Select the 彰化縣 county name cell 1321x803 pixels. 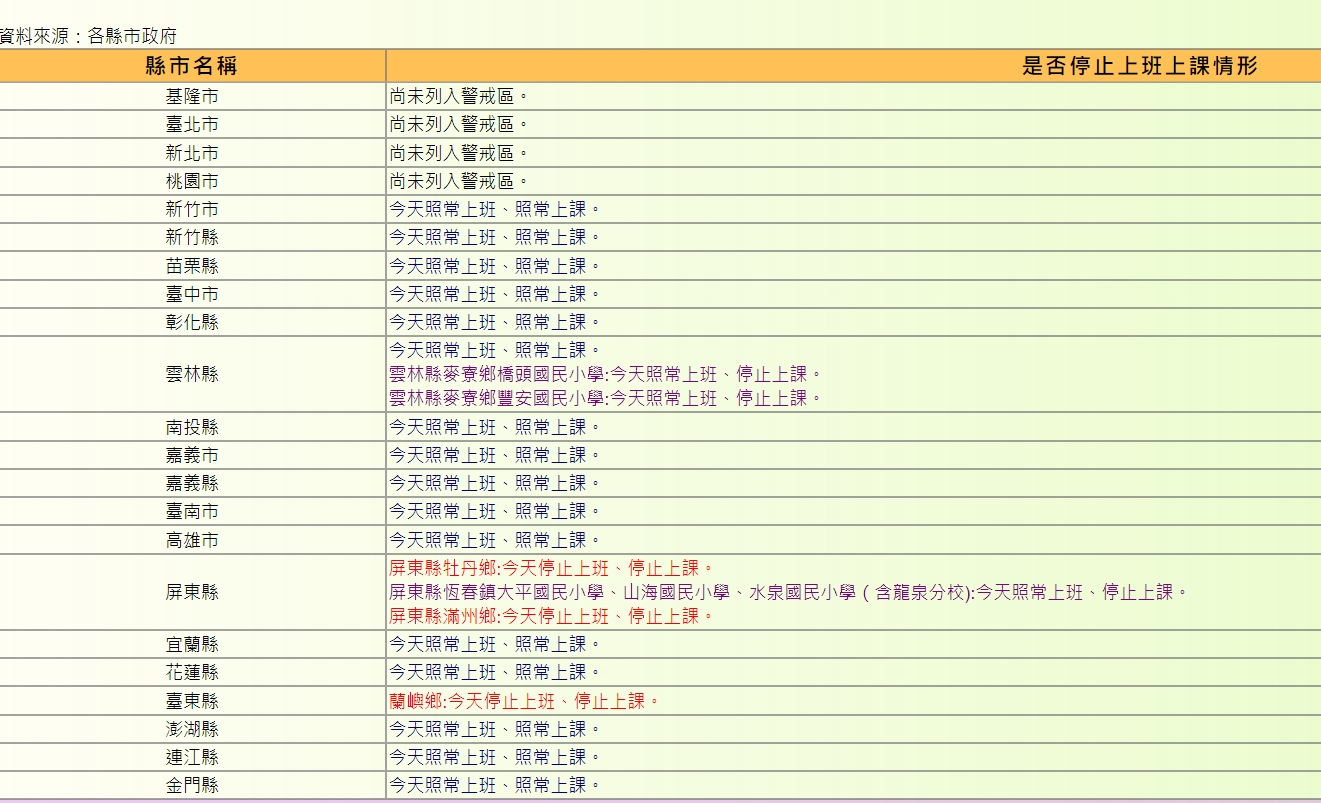pyautogui.click(x=192, y=322)
